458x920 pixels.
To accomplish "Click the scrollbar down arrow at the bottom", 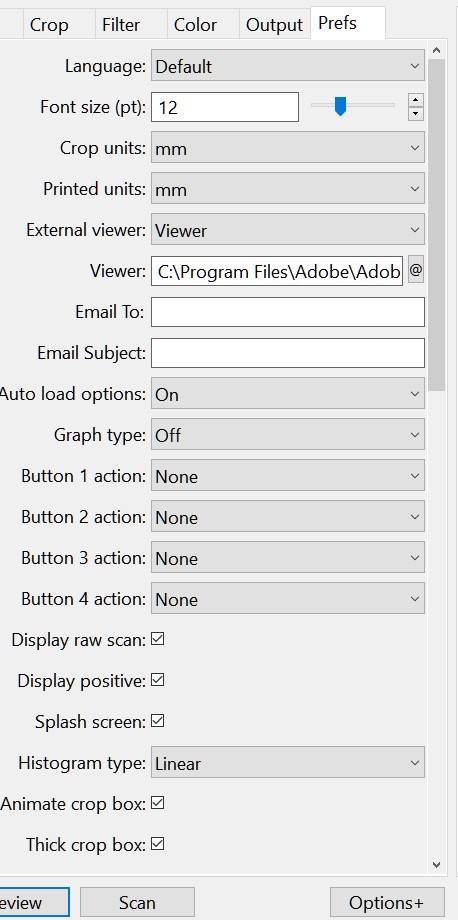I will point(436,864).
